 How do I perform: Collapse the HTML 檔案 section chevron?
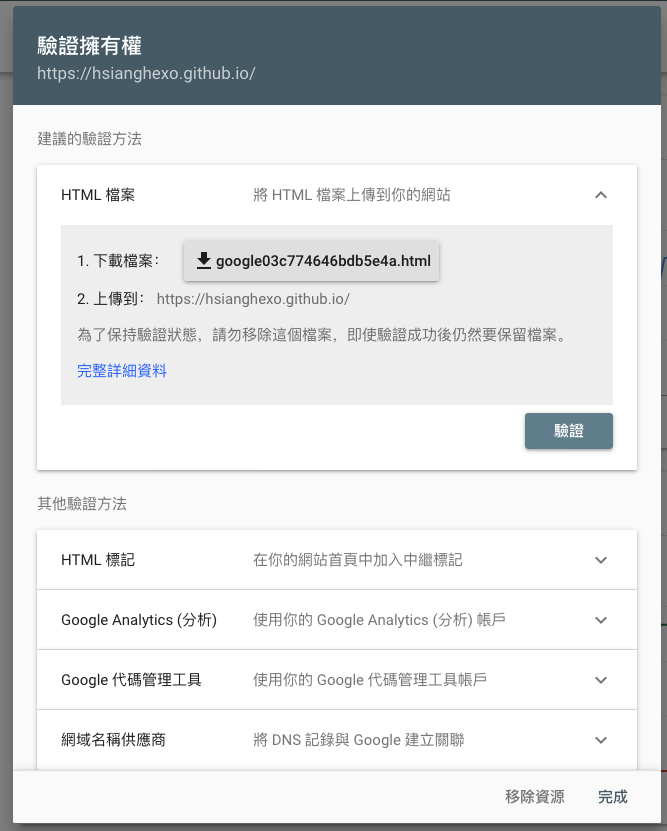(600, 195)
